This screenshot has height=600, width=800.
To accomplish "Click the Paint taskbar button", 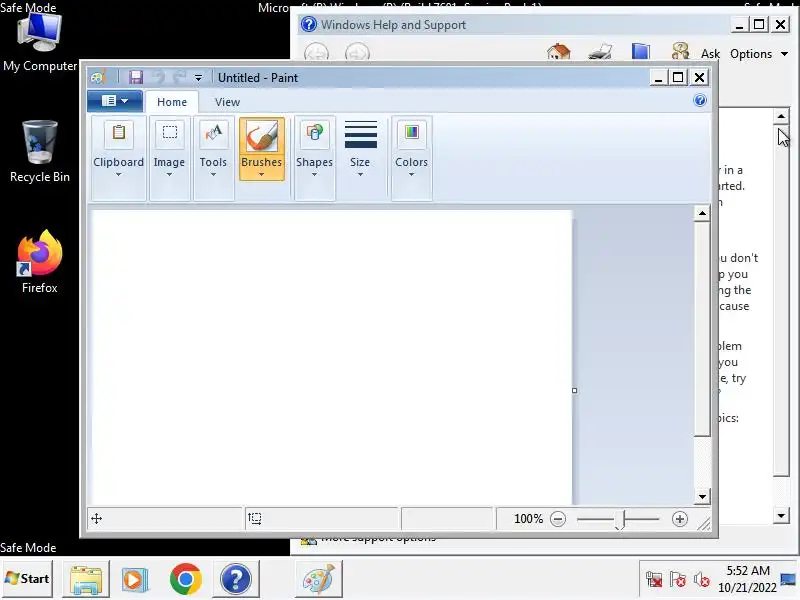I will tap(319, 579).
